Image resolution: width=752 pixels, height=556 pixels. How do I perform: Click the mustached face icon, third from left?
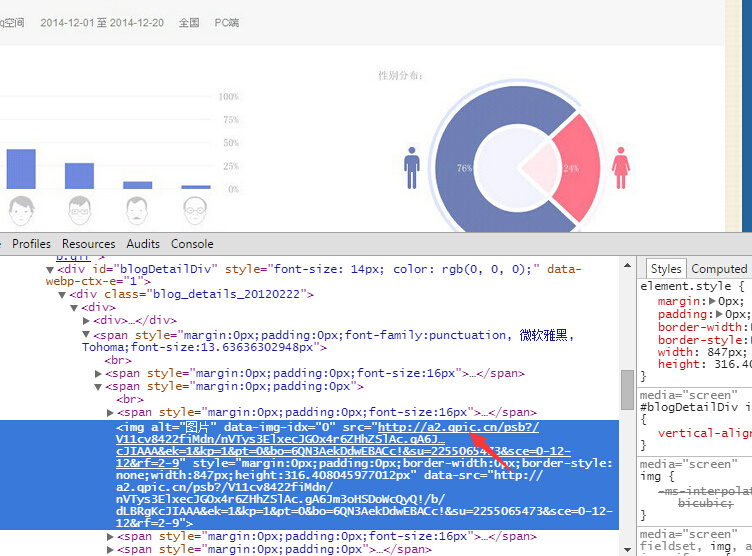pyautogui.click(x=138, y=209)
